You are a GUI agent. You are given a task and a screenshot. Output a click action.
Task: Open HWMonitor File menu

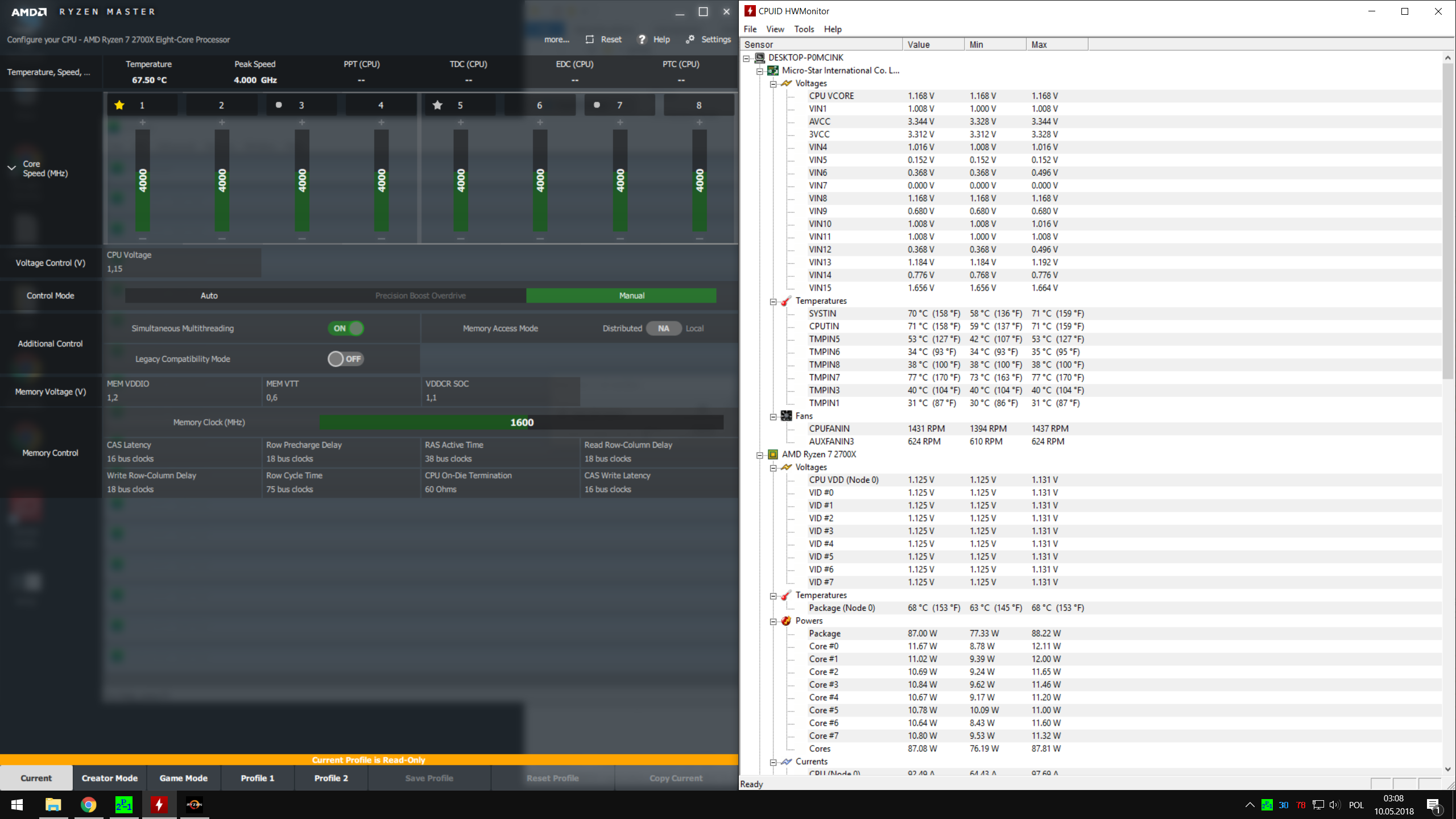pos(750,29)
